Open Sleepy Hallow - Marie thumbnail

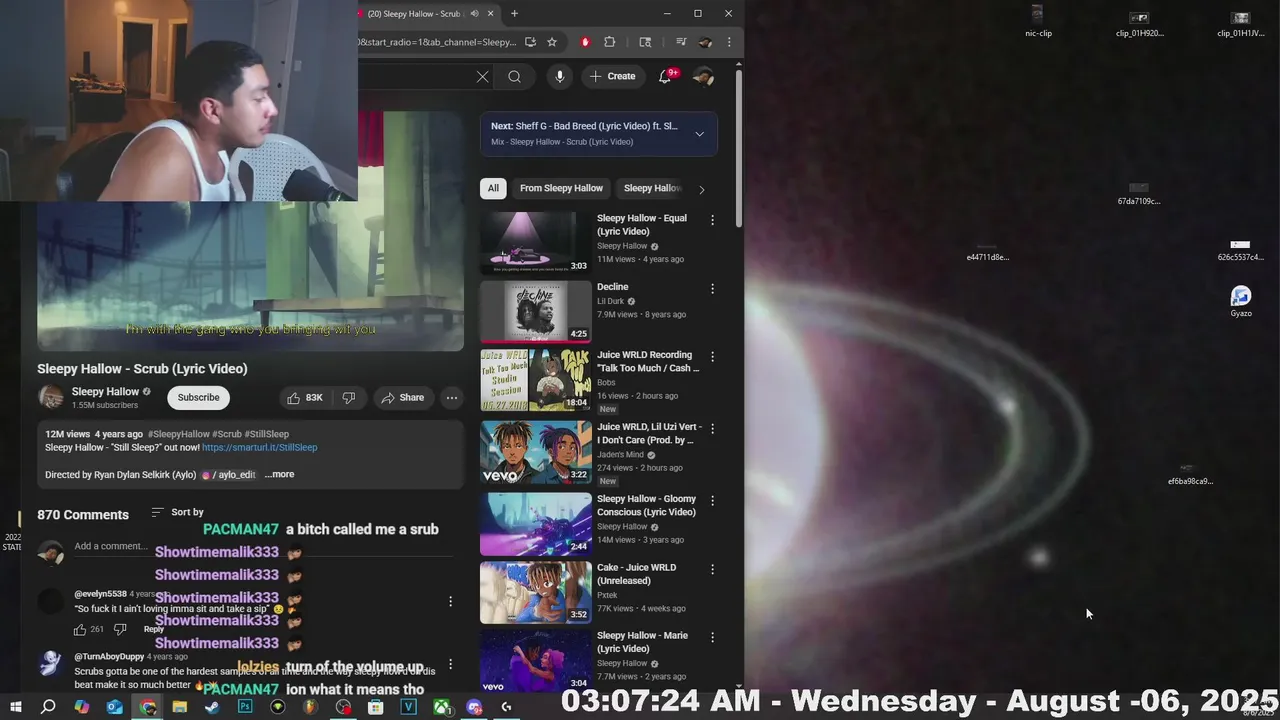[x=536, y=660]
